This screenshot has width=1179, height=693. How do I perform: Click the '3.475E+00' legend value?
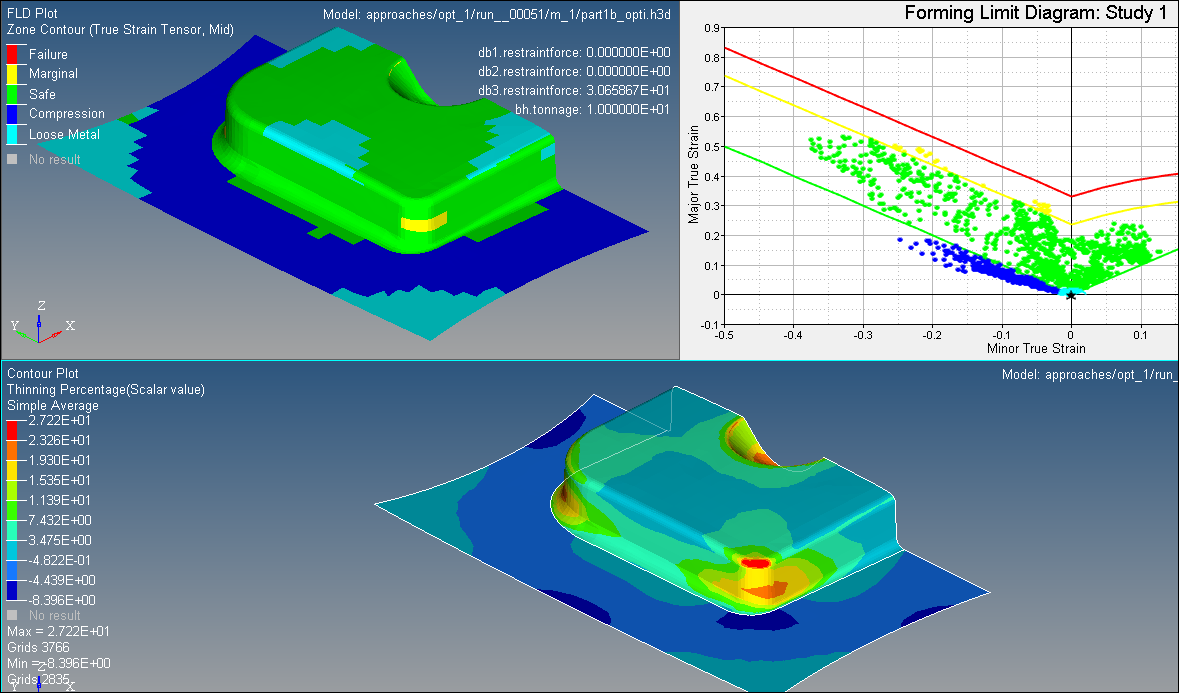[60, 540]
